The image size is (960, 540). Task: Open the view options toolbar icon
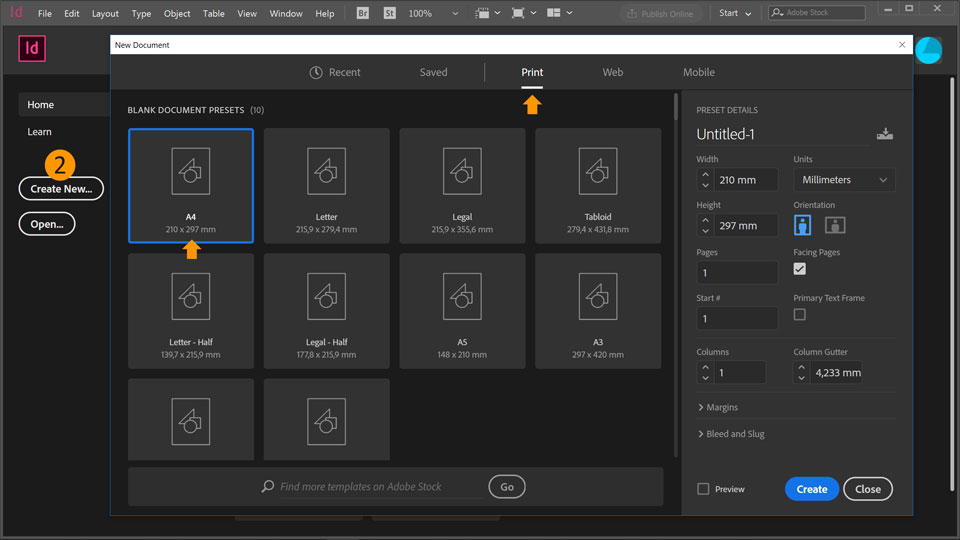(x=487, y=13)
